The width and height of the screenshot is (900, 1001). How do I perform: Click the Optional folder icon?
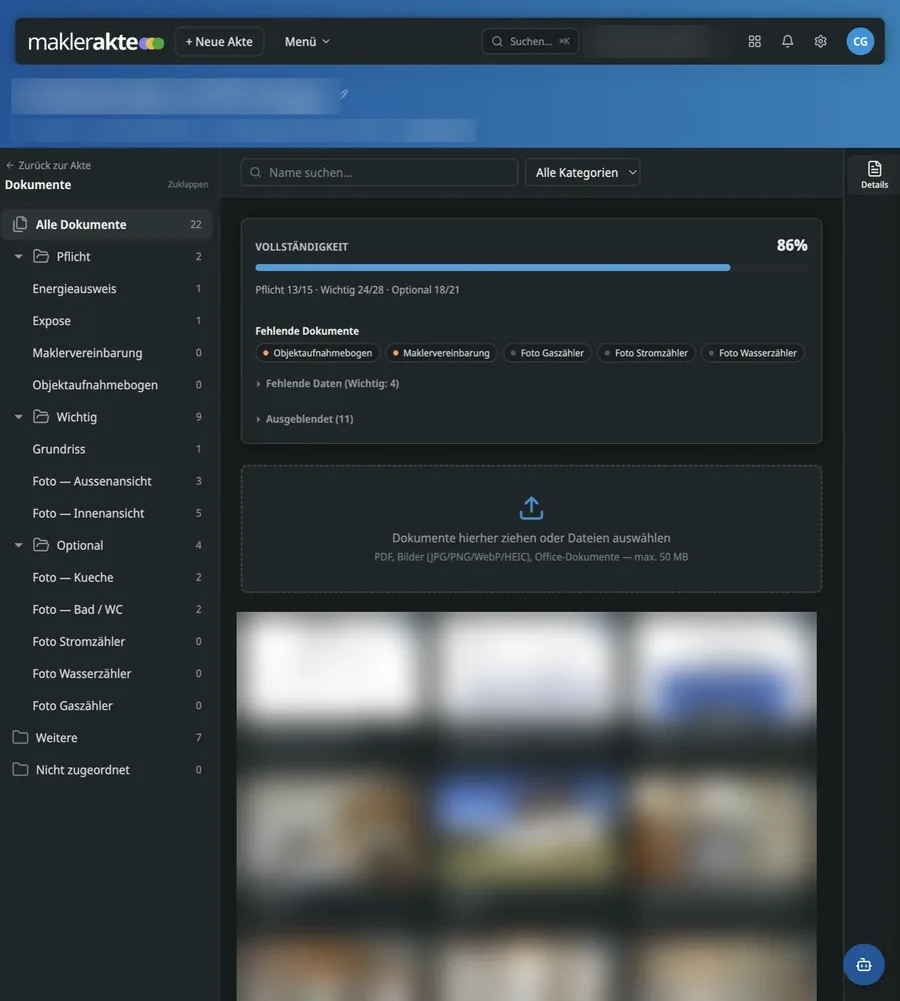point(41,545)
